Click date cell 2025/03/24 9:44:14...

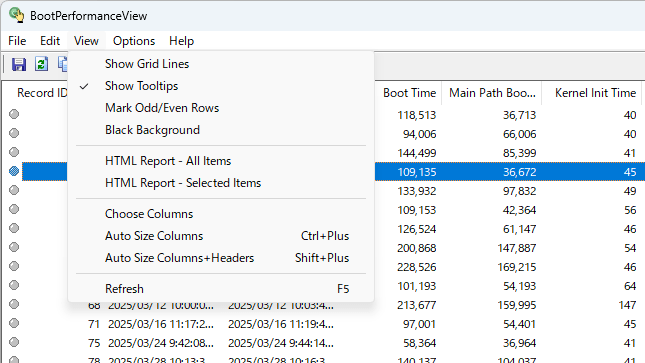(x=281, y=343)
